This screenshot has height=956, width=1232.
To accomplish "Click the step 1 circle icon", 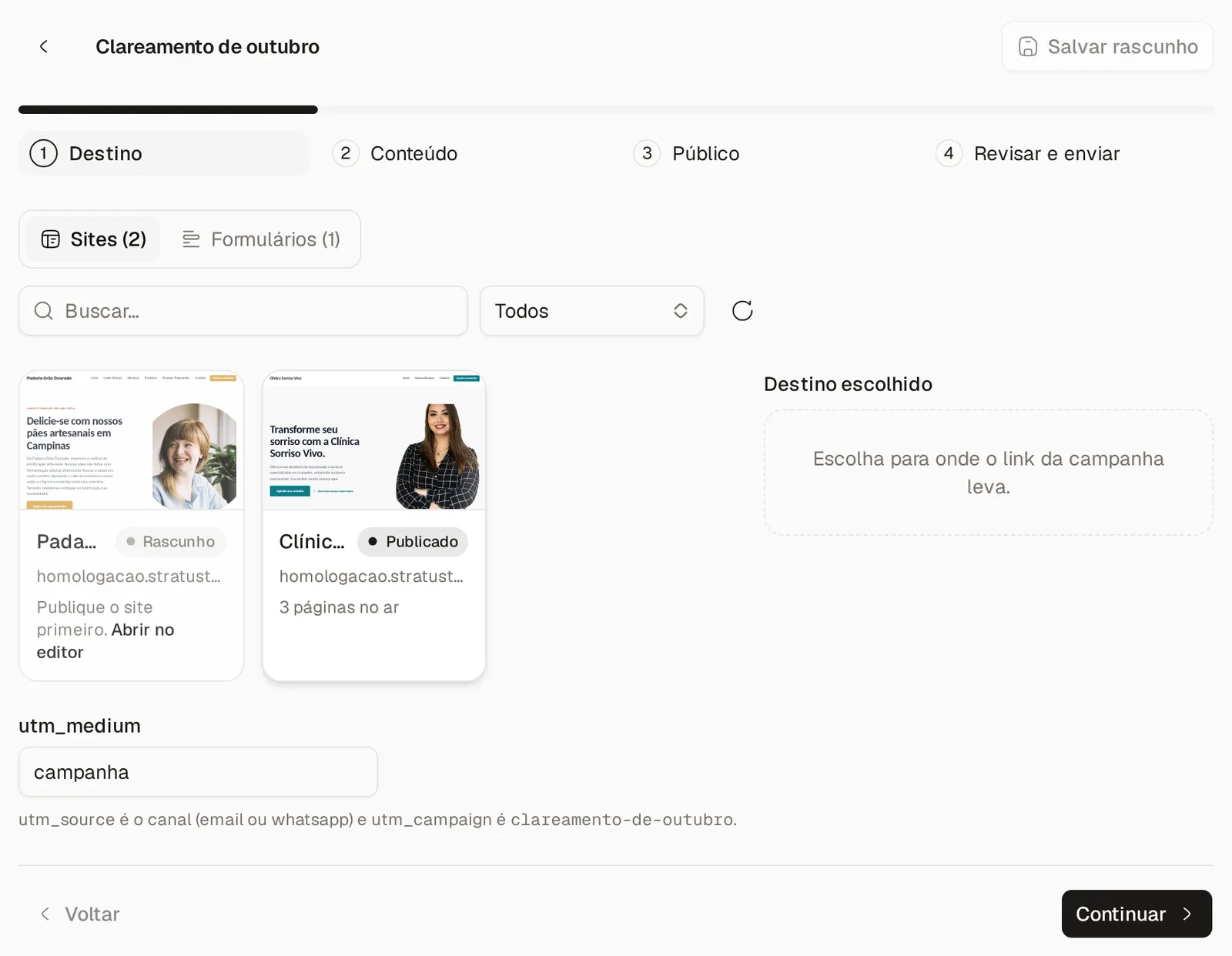I will (44, 154).
